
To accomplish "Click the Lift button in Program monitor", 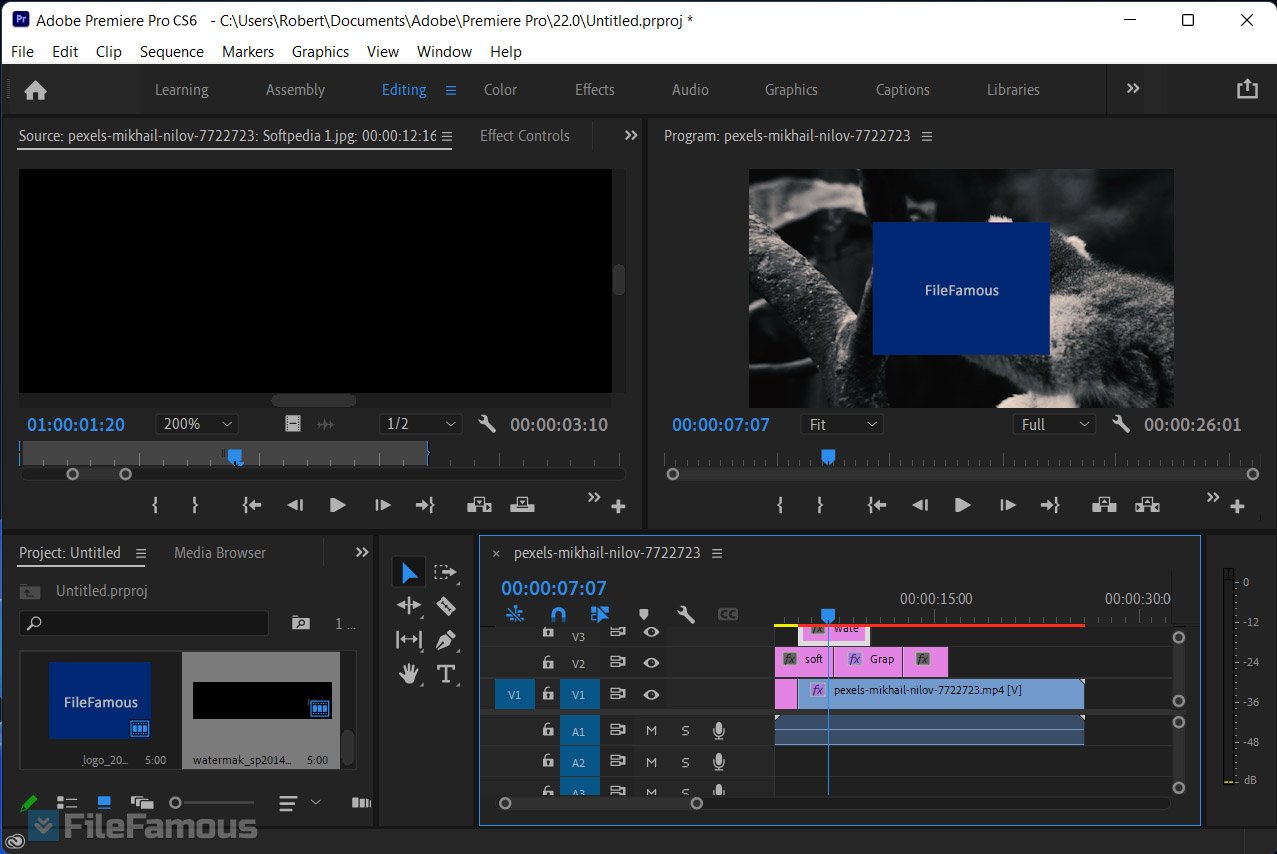I will pyautogui.click(x=1104, y=505).
